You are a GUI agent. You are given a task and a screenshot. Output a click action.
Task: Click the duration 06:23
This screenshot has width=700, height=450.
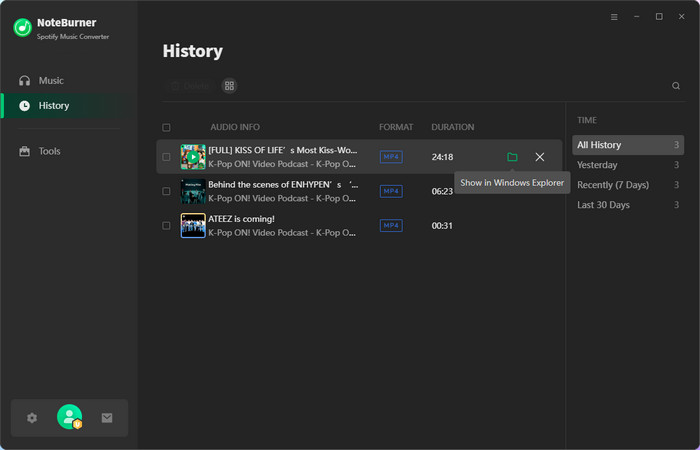[x=442, y=192]
